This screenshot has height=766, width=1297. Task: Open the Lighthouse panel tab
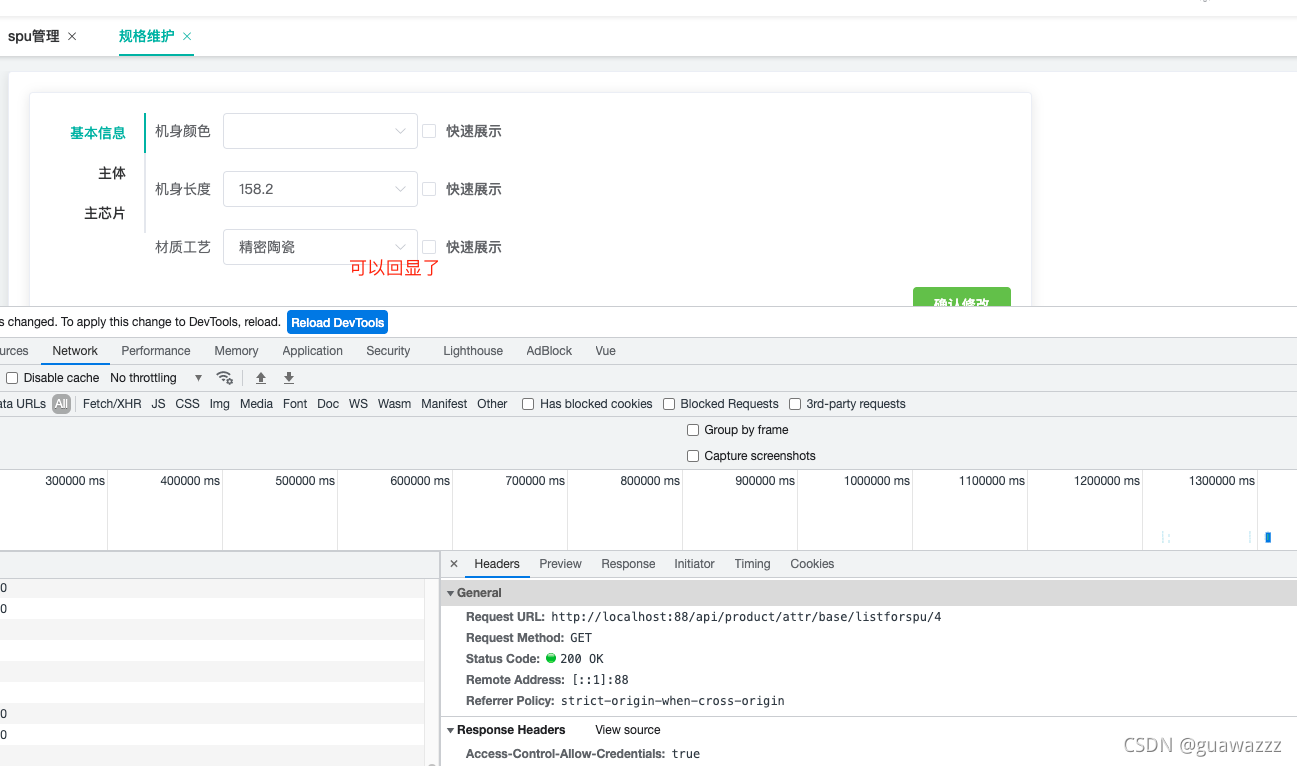pyautogui.click(x=473, y=351)
